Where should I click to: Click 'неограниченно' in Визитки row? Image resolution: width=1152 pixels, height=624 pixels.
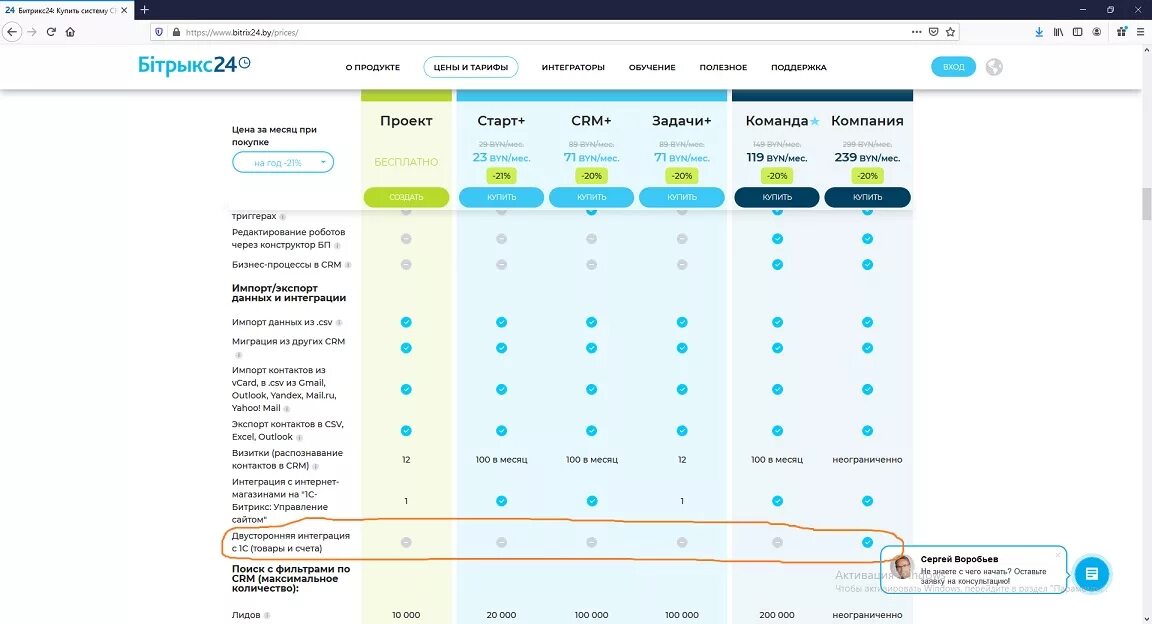pyautogui.click(x=867, y=460)
